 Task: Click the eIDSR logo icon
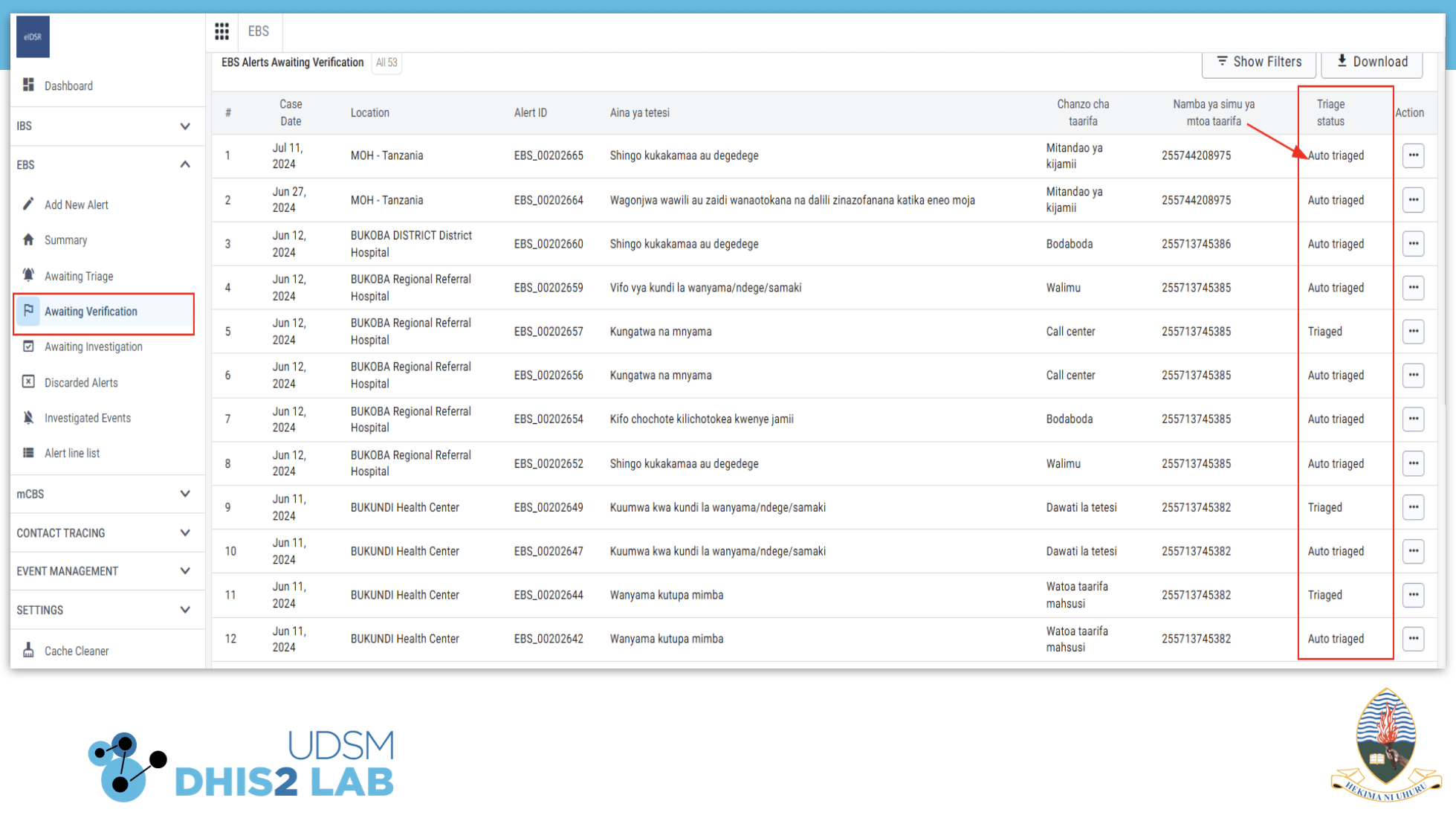[33, 36]
